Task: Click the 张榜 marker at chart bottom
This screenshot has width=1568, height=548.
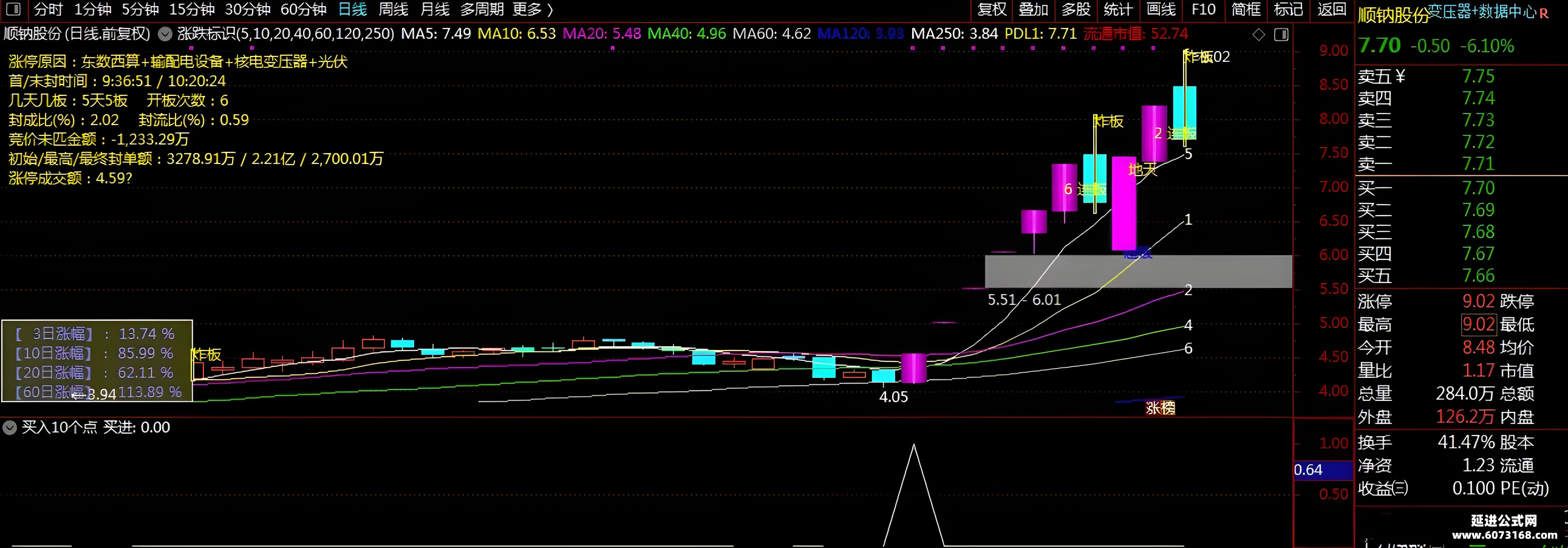Action: 1160,408
